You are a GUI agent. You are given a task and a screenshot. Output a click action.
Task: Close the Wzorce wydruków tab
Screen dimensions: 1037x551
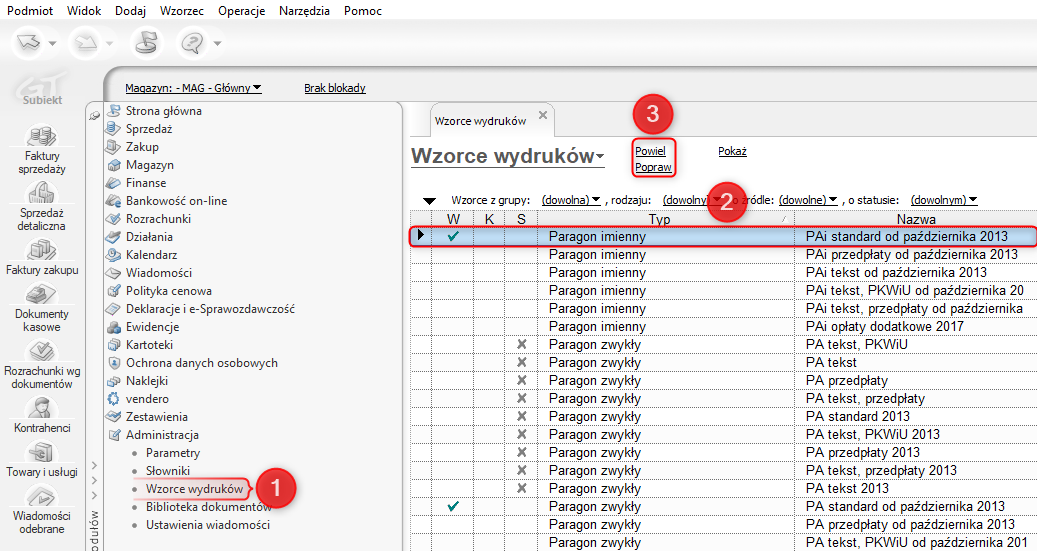pos(543,115)
